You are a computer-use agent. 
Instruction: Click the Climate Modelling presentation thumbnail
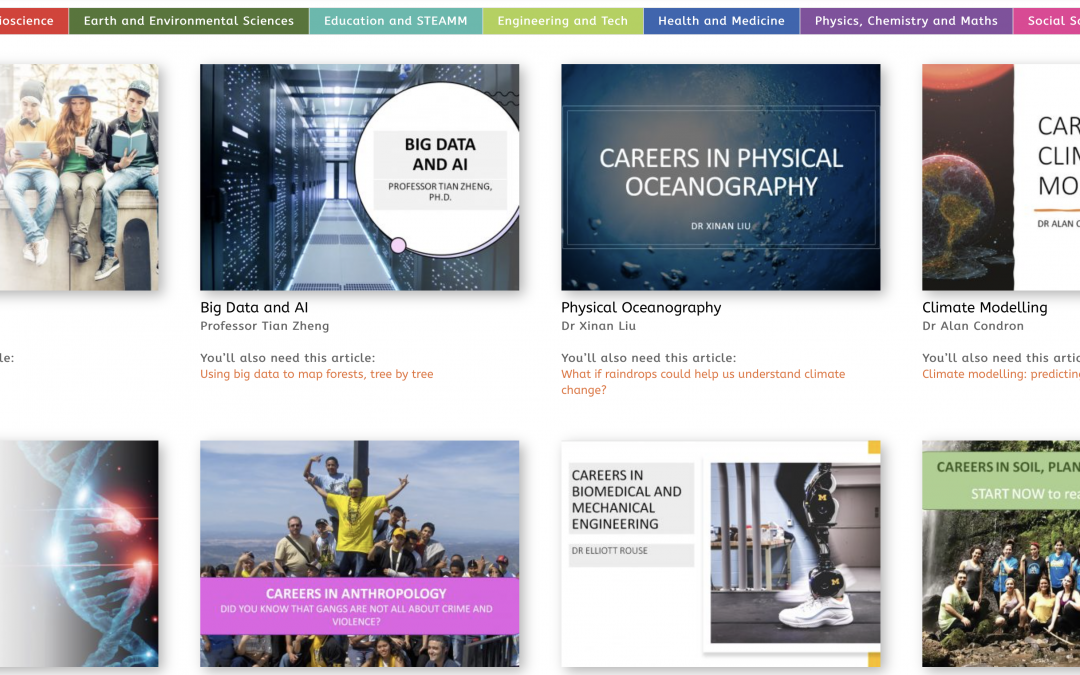click(1000, 177)
